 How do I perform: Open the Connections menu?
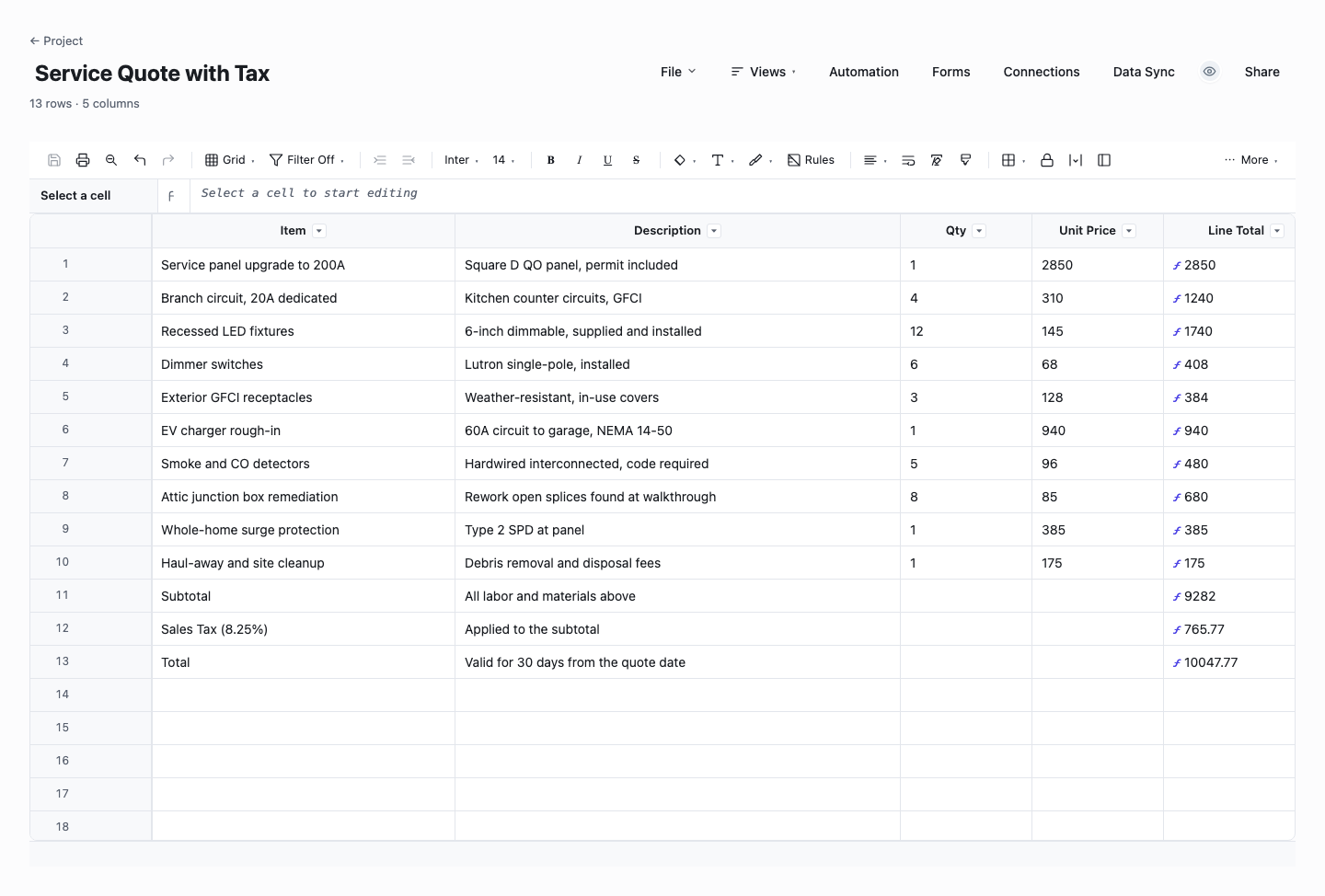click(1042, 72)
